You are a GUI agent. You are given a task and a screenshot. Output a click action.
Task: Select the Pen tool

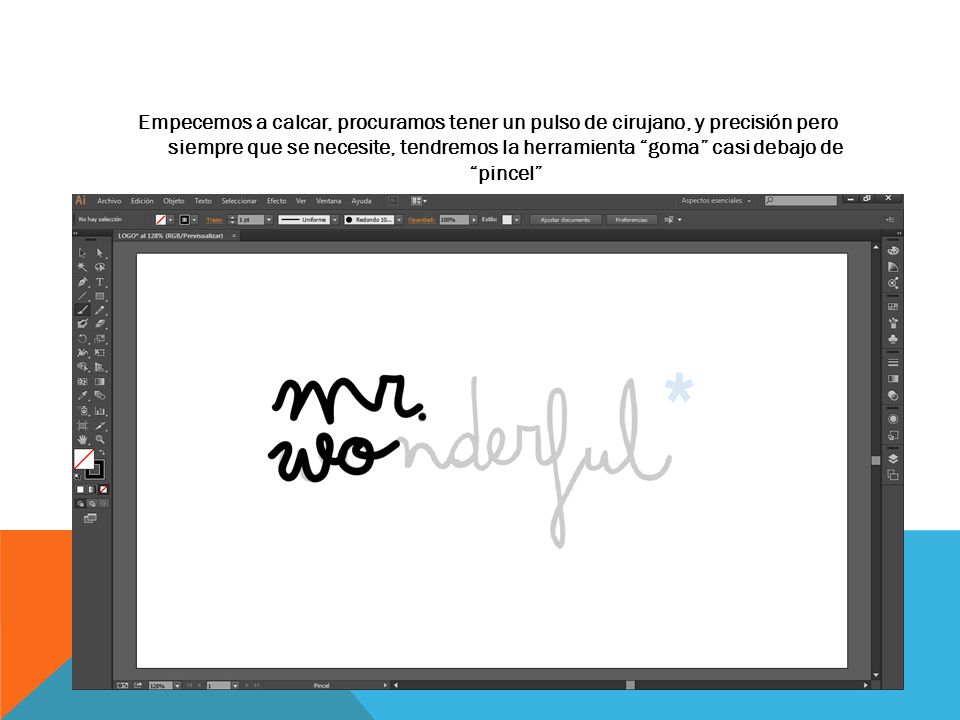pos(83,282)
